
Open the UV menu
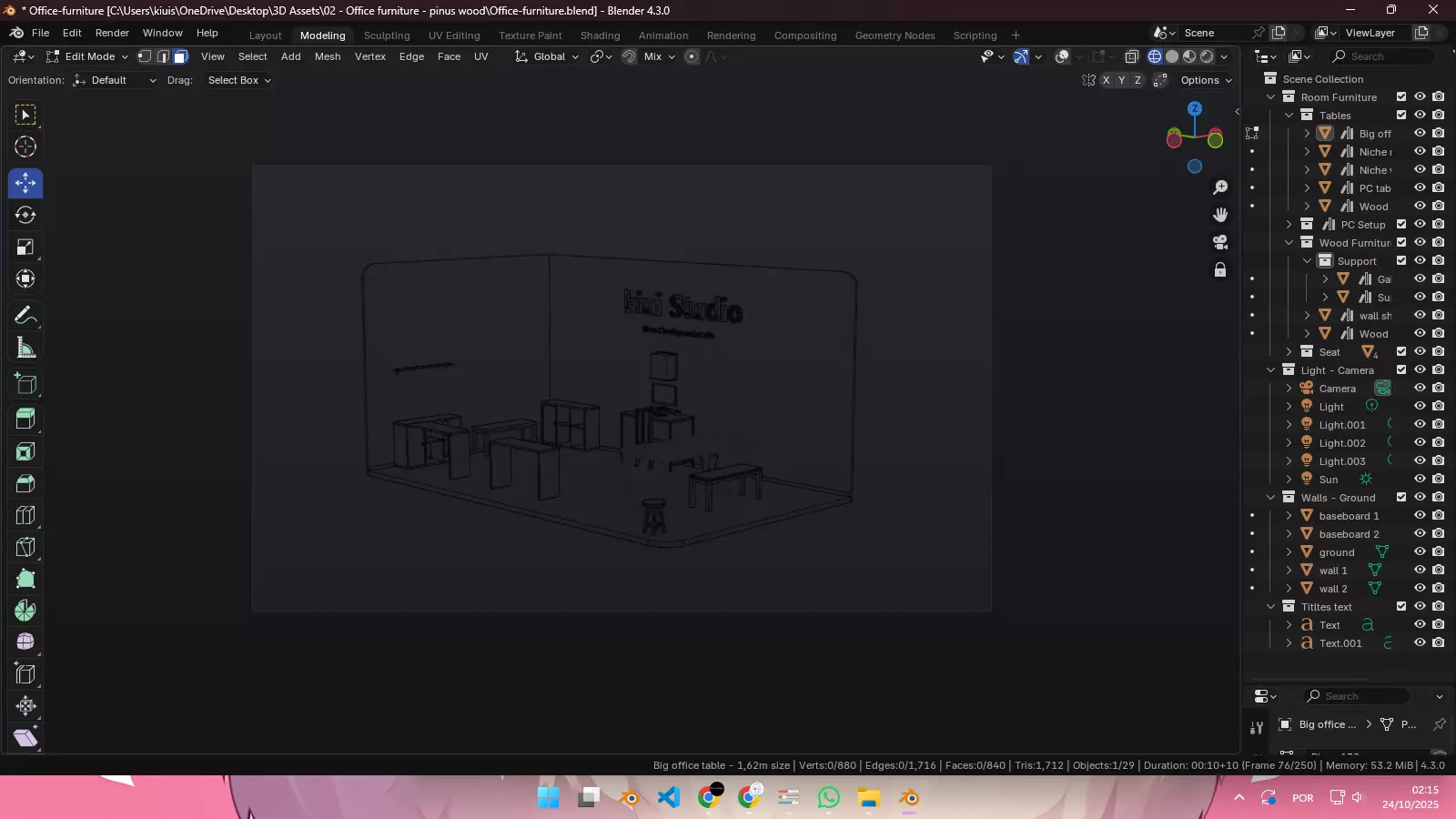481,56
